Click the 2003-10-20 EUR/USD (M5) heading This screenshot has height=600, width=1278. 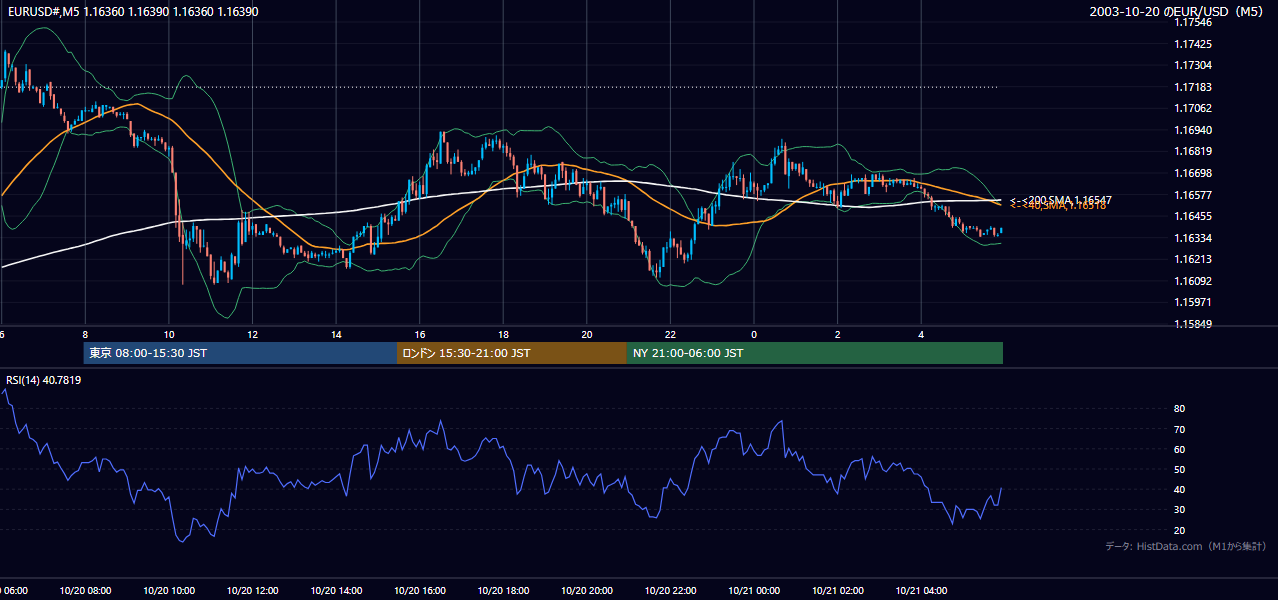coord(1178,11)
